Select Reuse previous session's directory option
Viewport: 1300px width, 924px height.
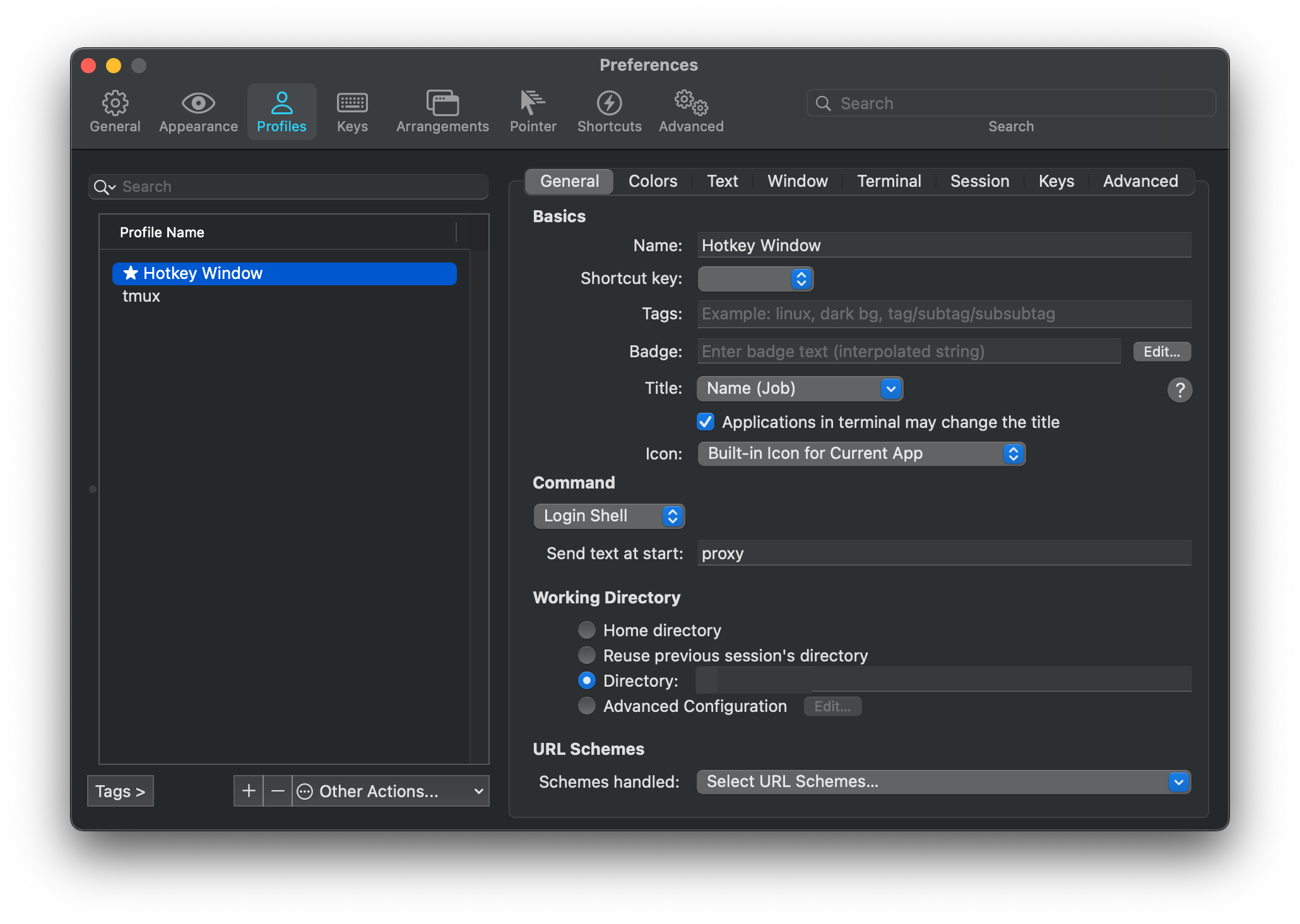coord(587,655)
